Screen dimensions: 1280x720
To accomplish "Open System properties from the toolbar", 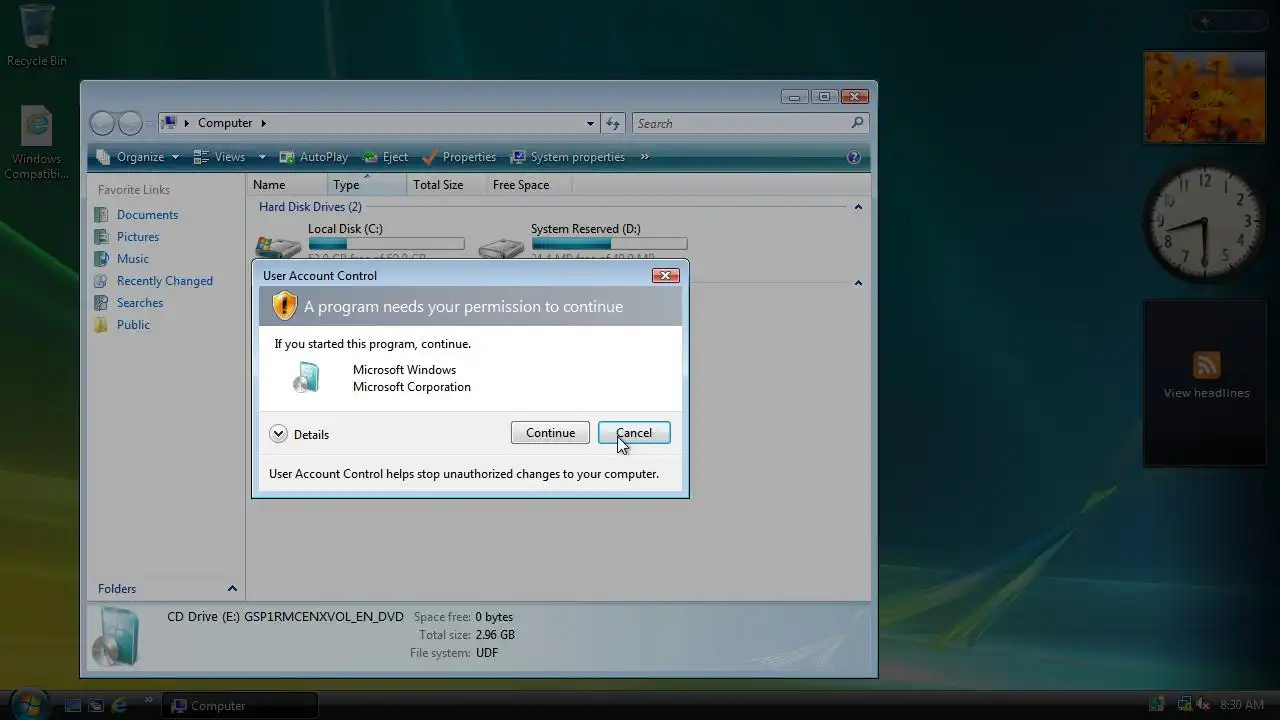I will pos(568,157).
